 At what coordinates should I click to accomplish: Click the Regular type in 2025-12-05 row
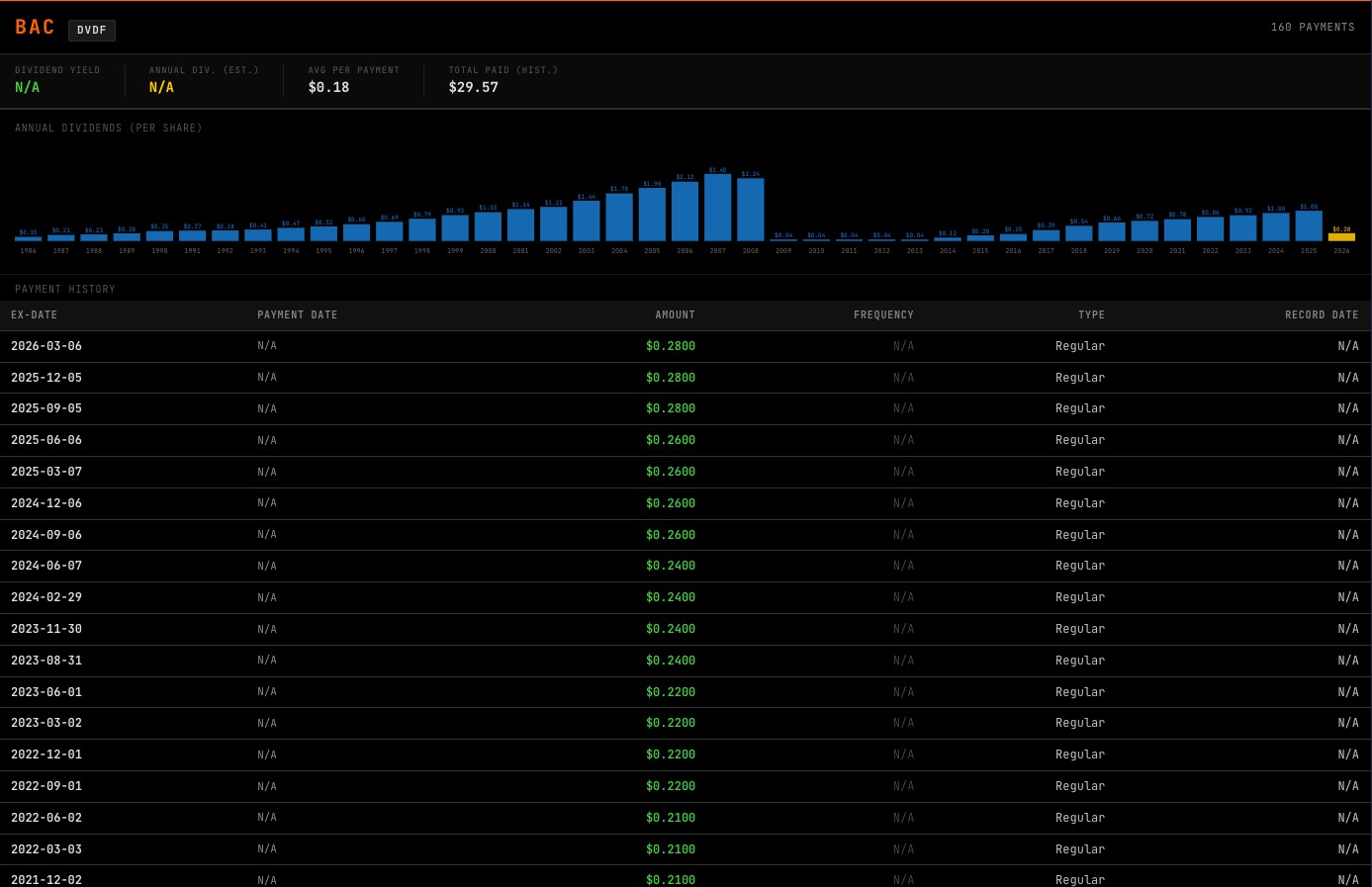coord(1080,378)
